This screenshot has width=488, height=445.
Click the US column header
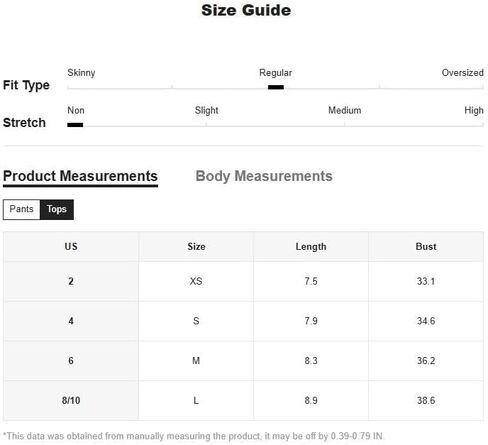coord(71,247)
